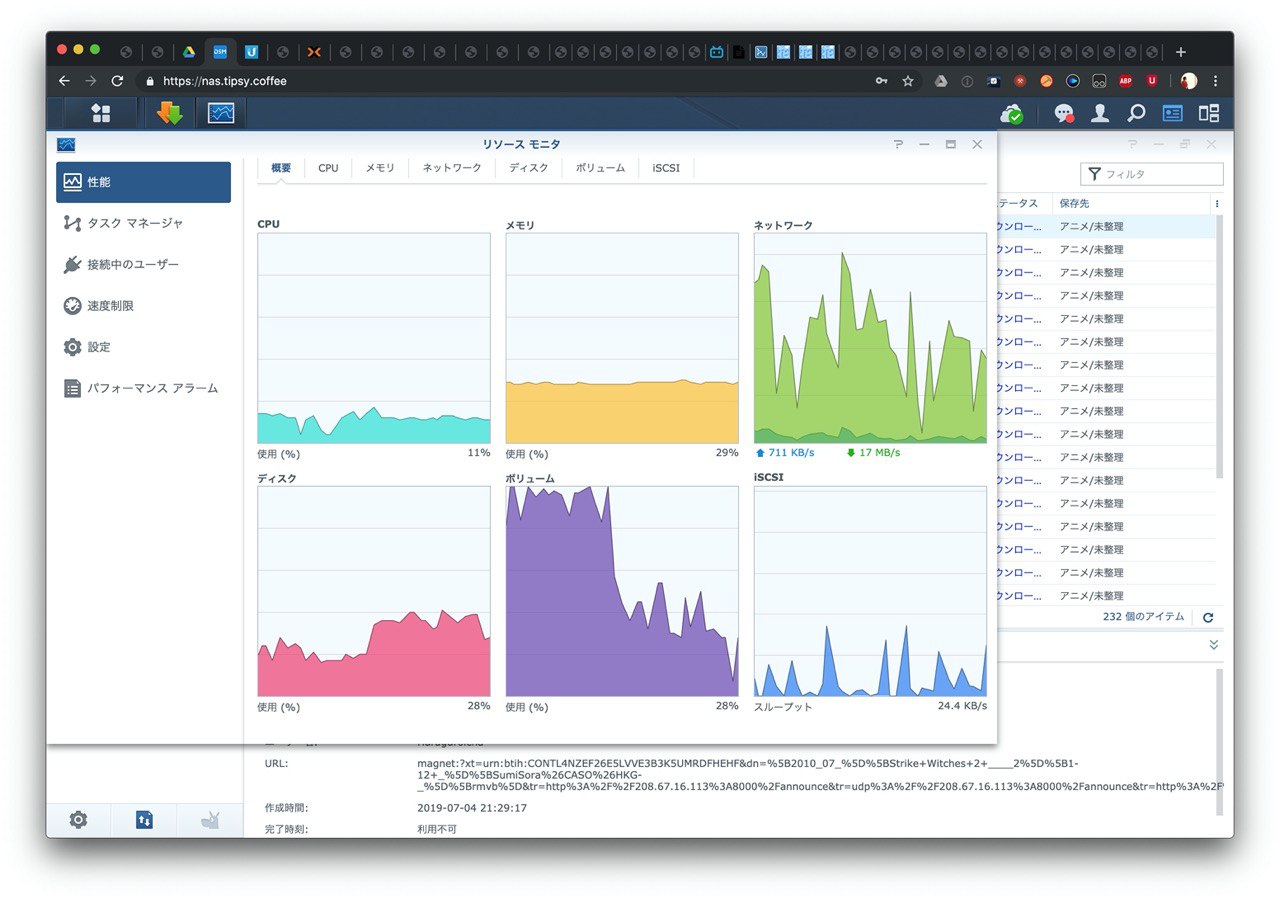Open the Resource Monitor help question mark
Viewport: 1280px width, 899px height.
[x=898, y=145]
